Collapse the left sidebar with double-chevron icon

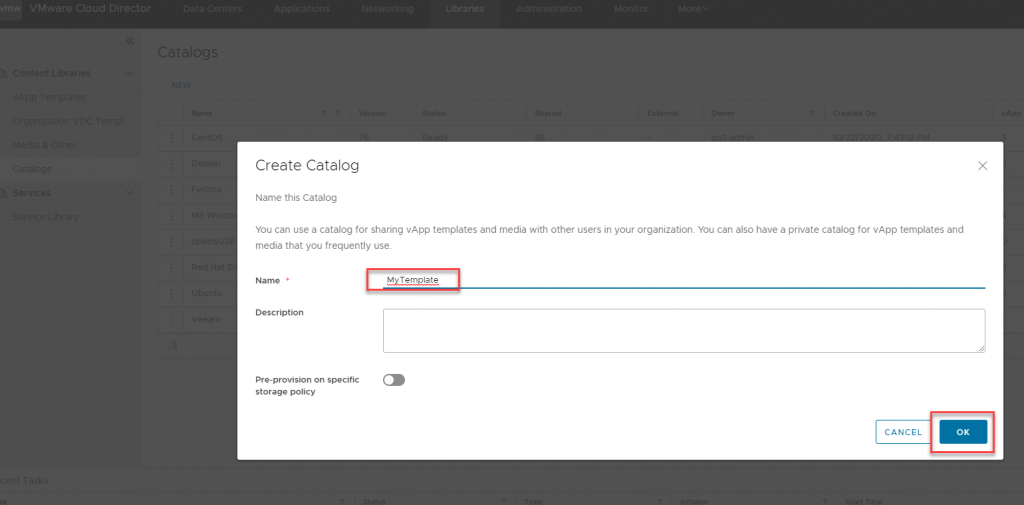pos(129,41)
